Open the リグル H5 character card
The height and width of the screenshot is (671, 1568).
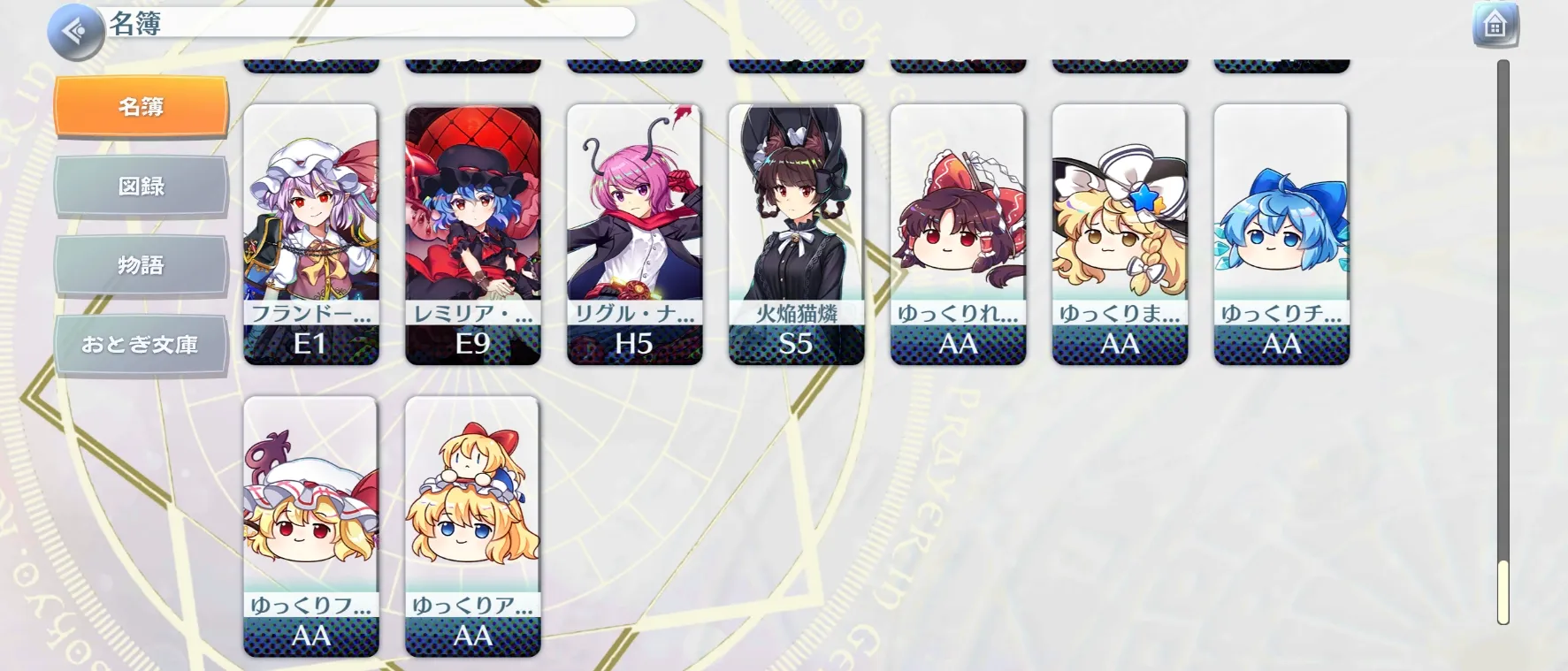[x=635, y=234]
